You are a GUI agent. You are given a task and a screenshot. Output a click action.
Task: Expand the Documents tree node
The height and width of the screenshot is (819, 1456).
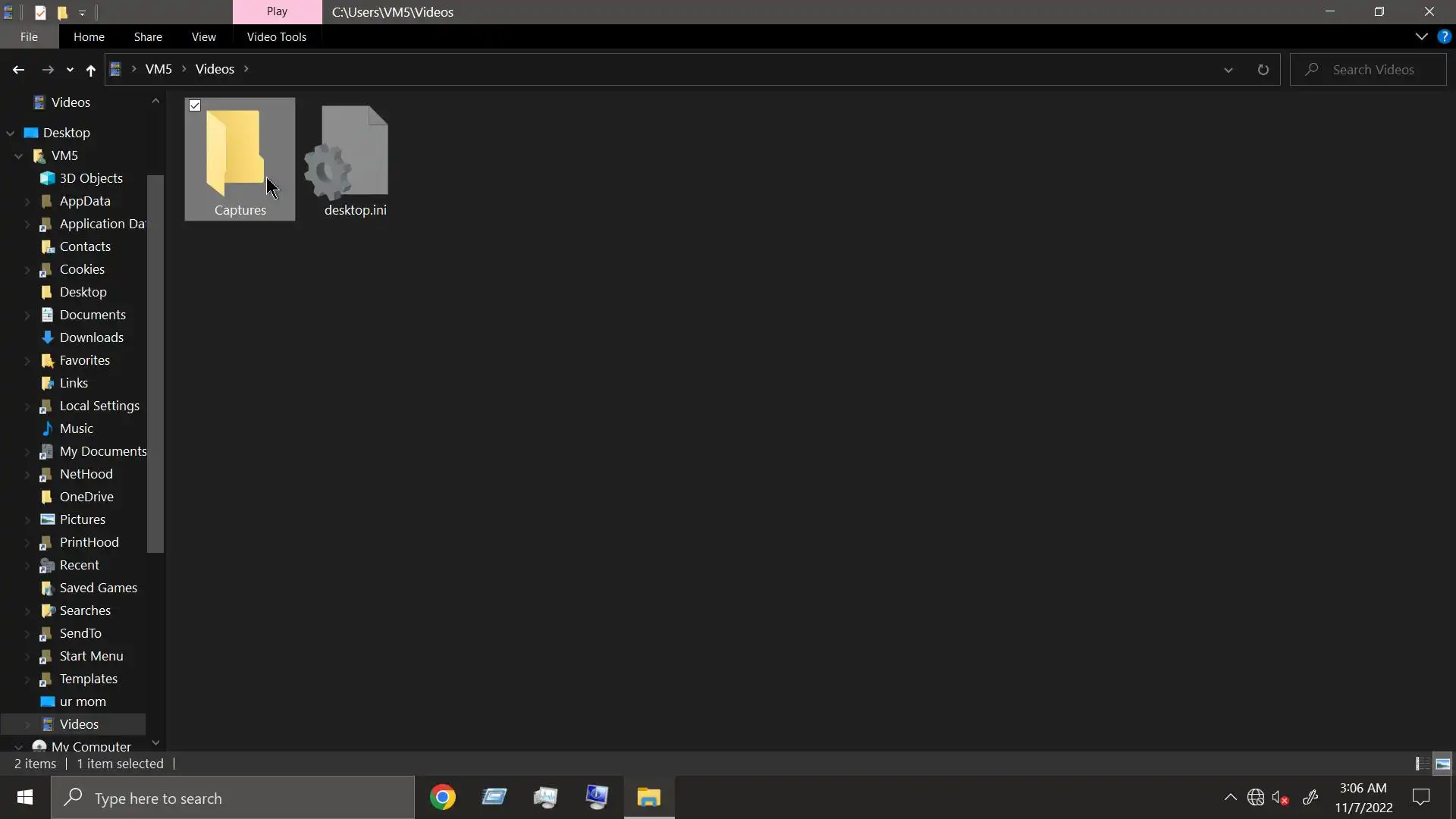click(x=27, y=315)
